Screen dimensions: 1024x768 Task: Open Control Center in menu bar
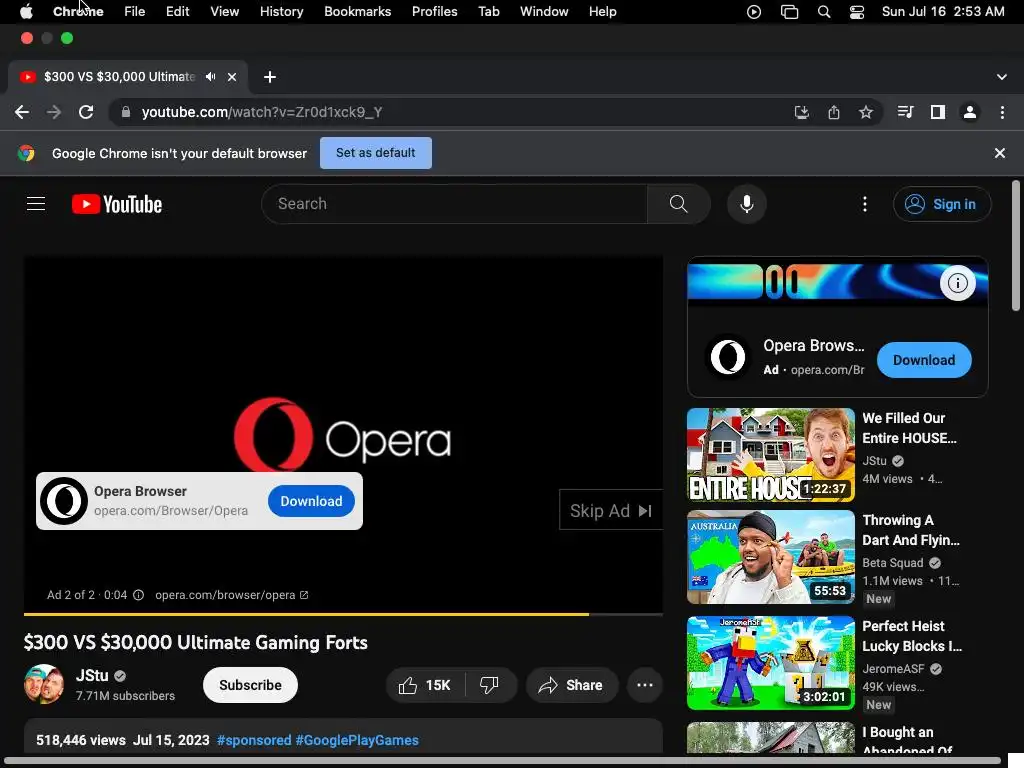[857, 12]
